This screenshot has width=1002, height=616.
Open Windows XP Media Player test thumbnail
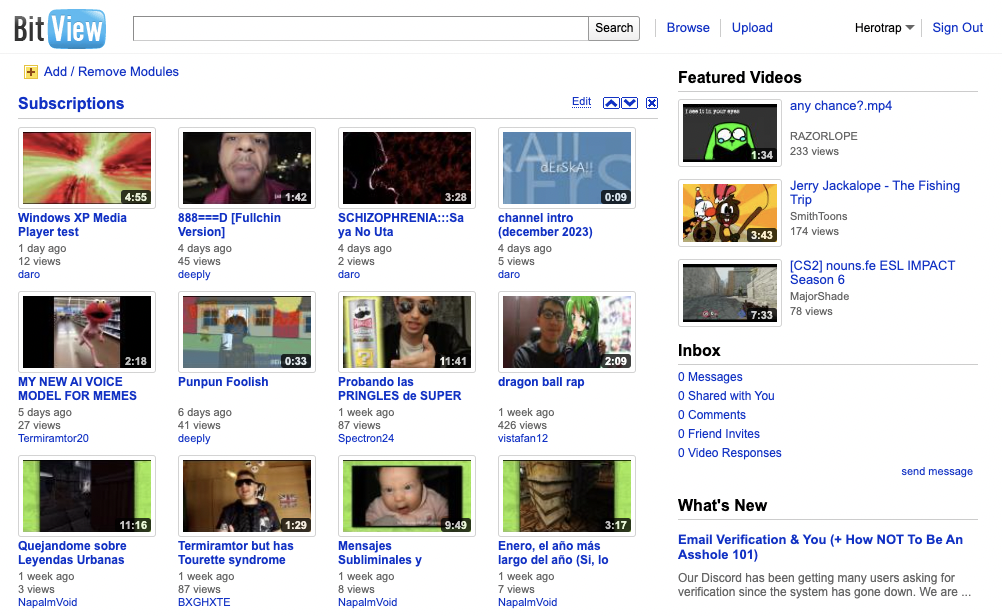[x=87, y=168]
